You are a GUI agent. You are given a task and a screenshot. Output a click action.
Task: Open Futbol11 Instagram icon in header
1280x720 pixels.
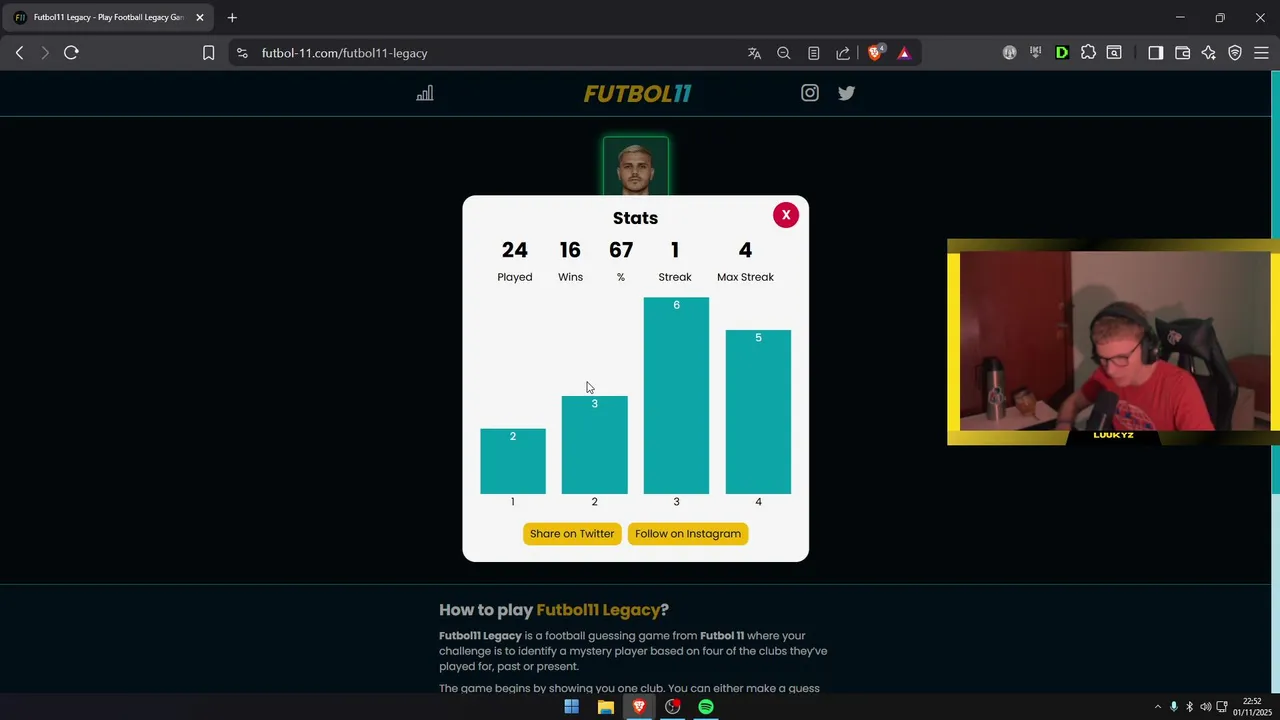pos(810,93)
